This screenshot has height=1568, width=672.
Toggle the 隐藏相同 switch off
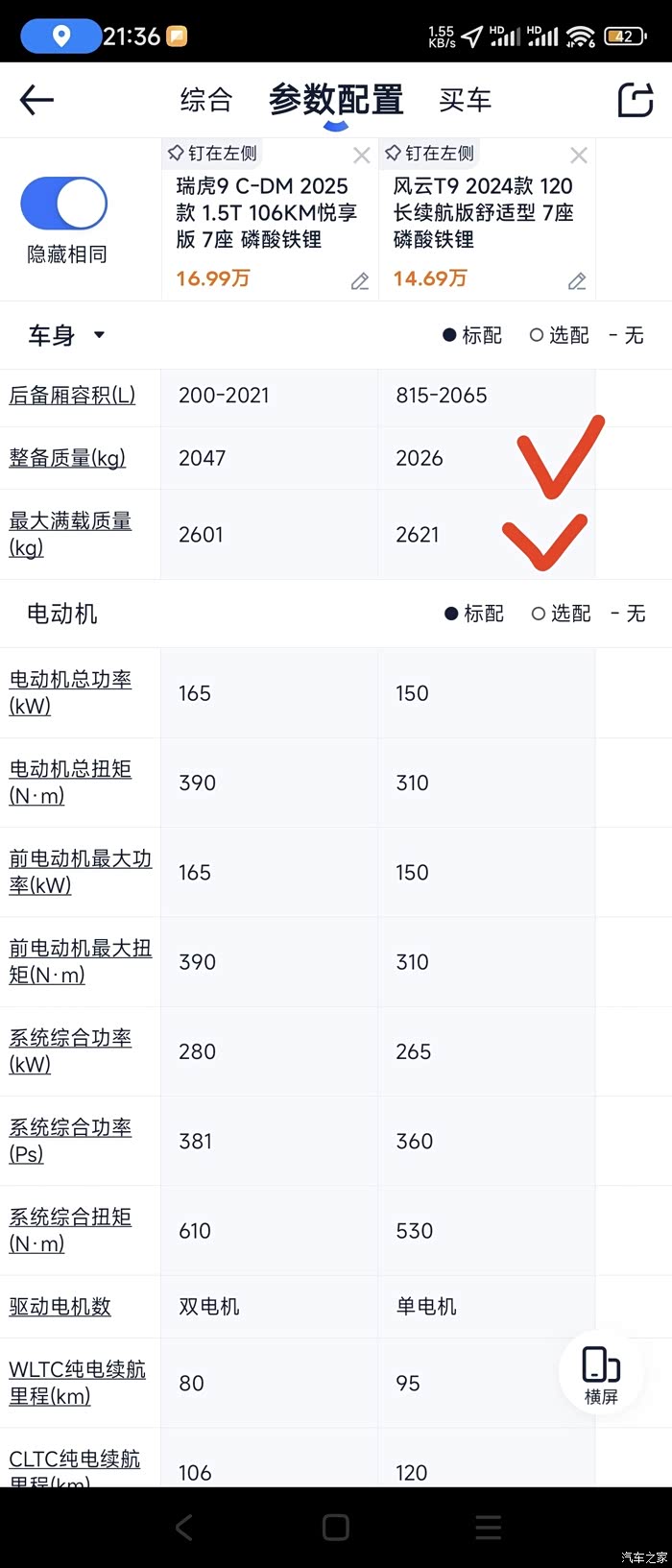click(x=61, y=203)
